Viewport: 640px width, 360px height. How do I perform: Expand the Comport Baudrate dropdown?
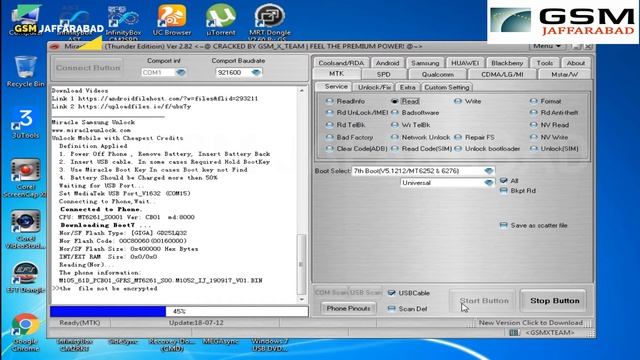(256, 73)
